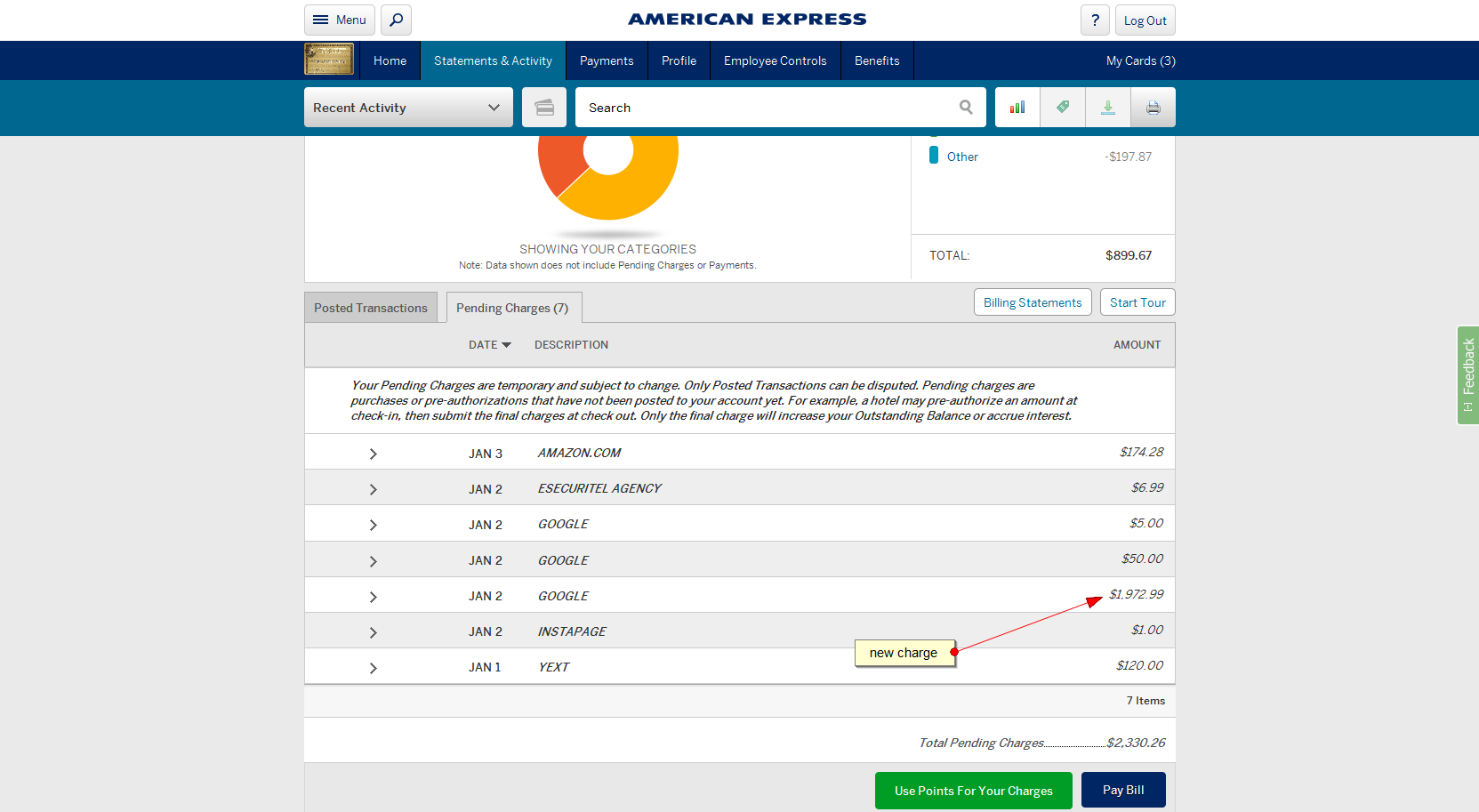Open the help question mark icon

[1095, 20]
